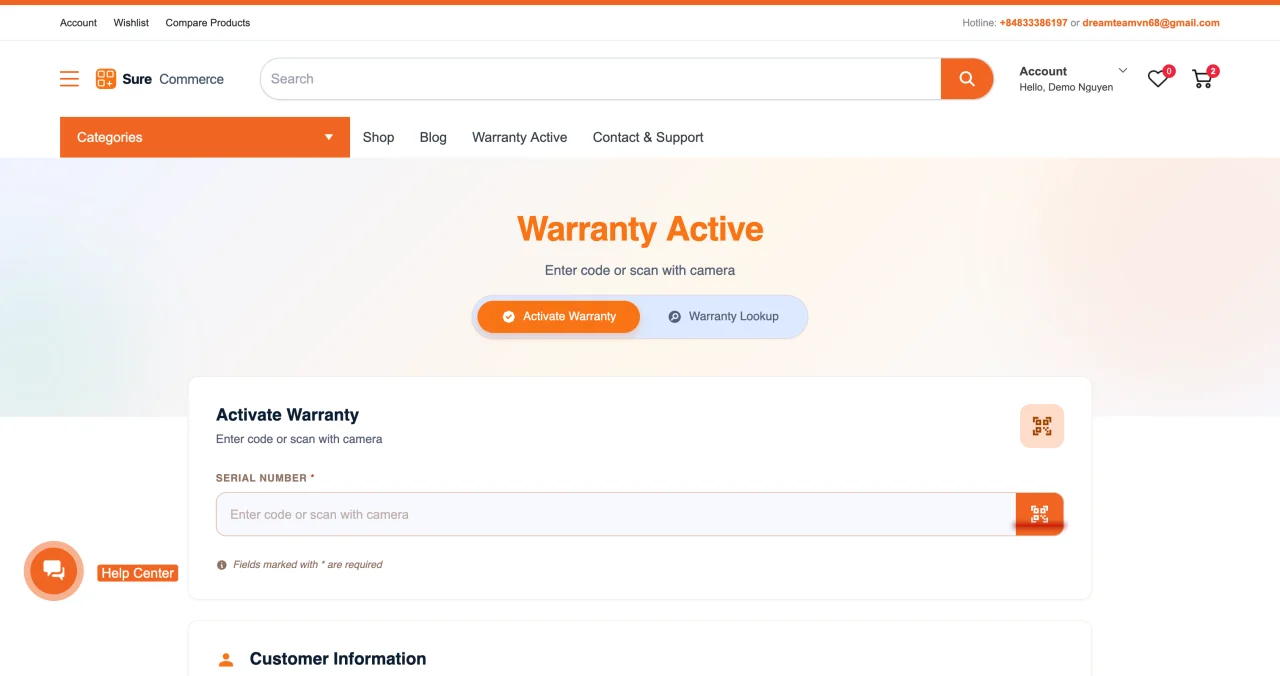Screen dimensions: 1280x676
Task: Open the hamburger menu icon
Action: 69,79
